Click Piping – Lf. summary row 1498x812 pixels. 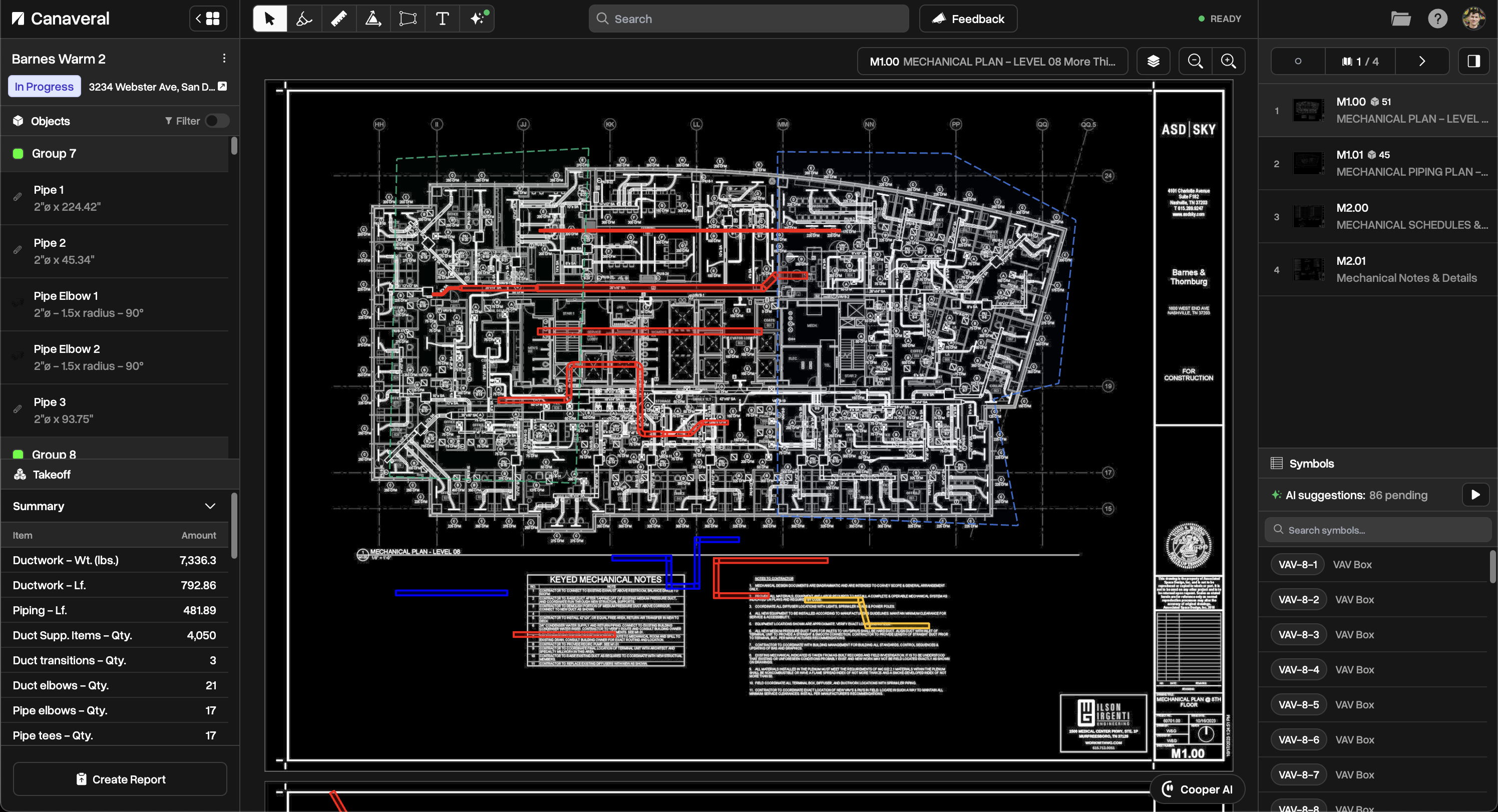[x=115, y=611]
